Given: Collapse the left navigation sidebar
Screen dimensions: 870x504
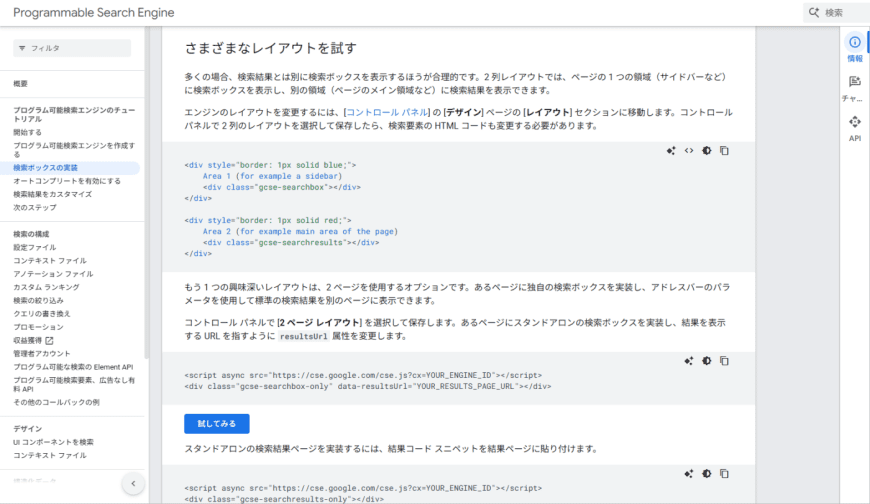Looking at the screenshot, I should tap(133, 483).
